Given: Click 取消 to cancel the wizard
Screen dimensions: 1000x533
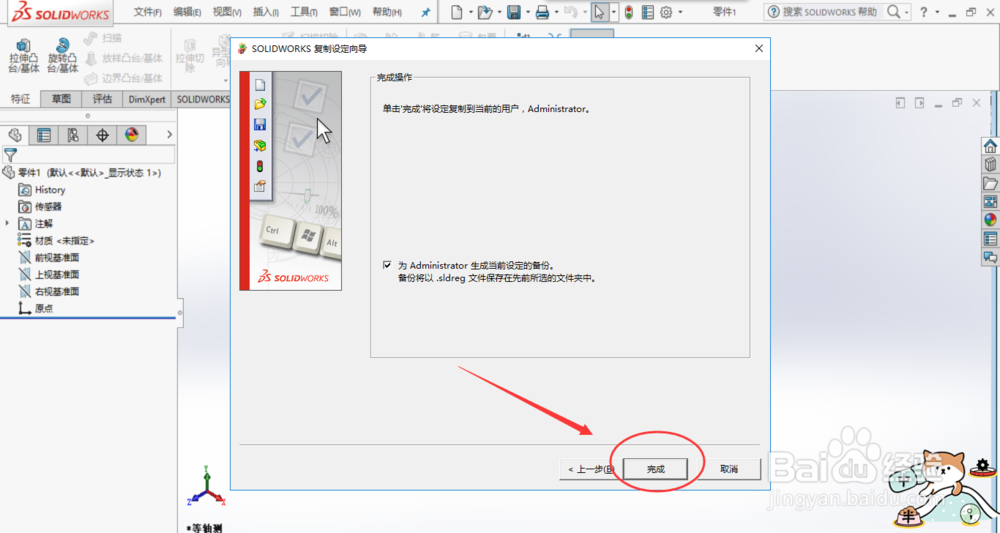Looking at the screenshot, I should [x=729, y=469].
